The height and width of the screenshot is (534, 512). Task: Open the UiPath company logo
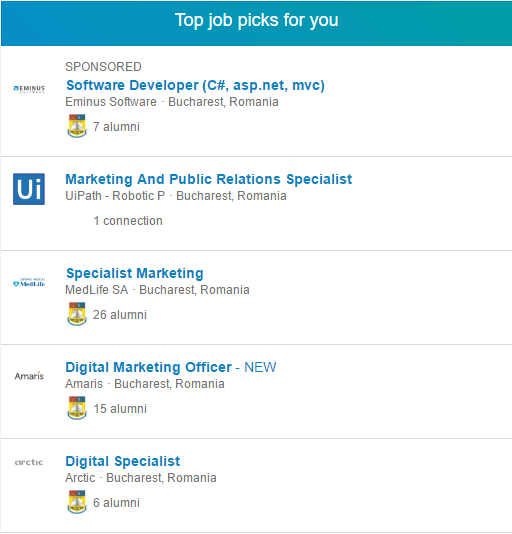[x=29, y=189]
